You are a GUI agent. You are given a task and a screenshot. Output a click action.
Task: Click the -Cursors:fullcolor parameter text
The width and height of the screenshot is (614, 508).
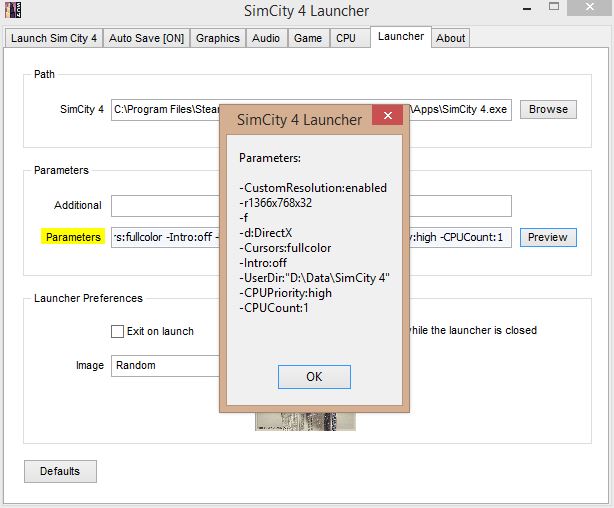click(x=285, y=248)
